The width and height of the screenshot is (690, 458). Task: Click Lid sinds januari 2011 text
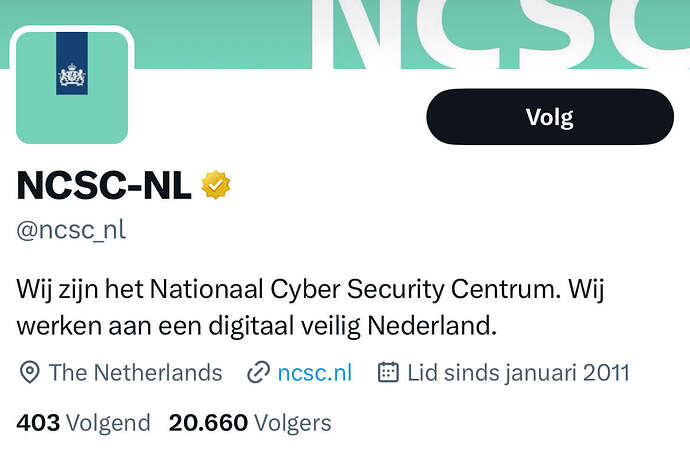(x=518, y=373)
